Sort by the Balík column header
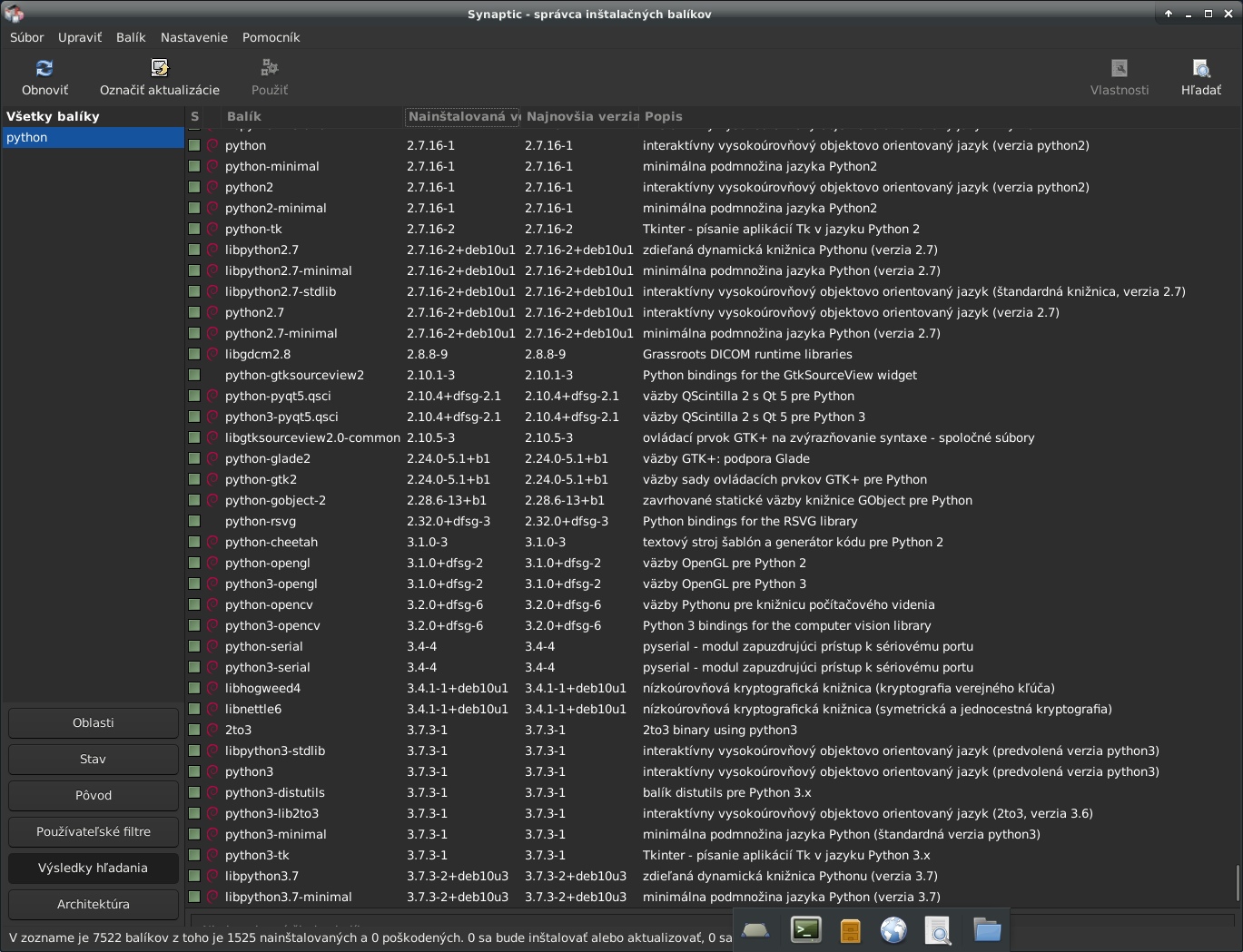Viewport: 1243px width, 952px height. coord(313,116)
